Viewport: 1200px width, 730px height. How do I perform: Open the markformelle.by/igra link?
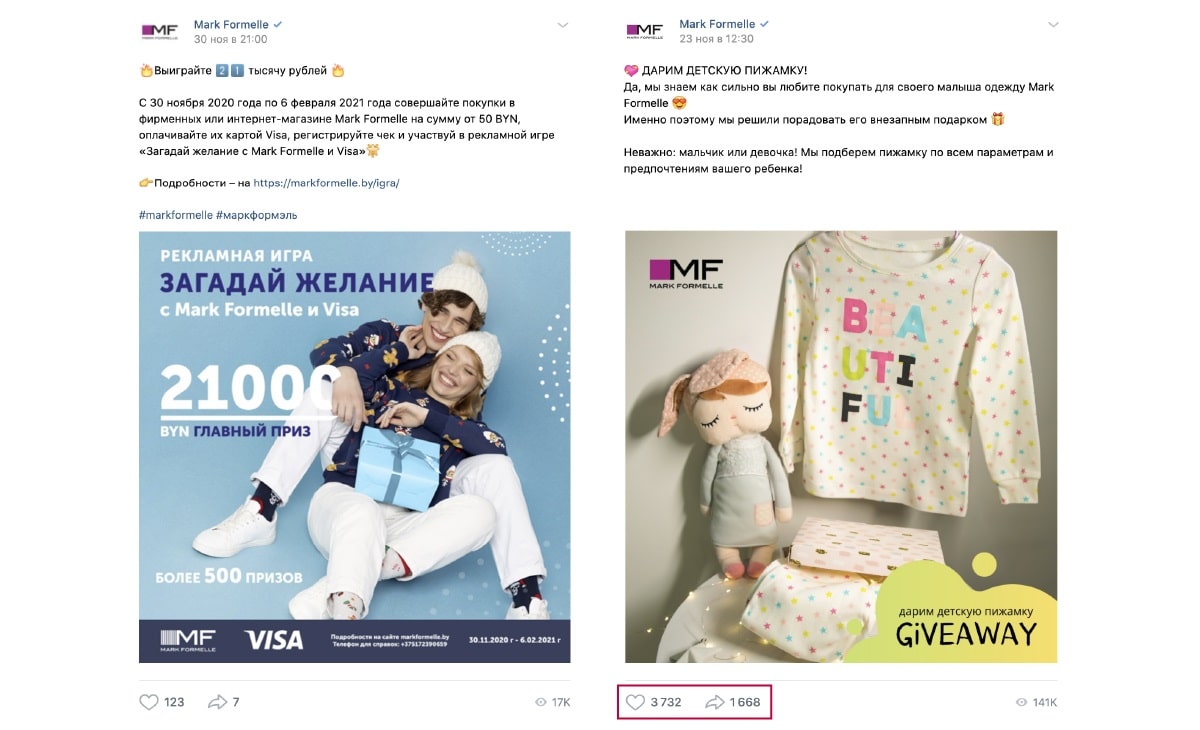click(326, 183)
